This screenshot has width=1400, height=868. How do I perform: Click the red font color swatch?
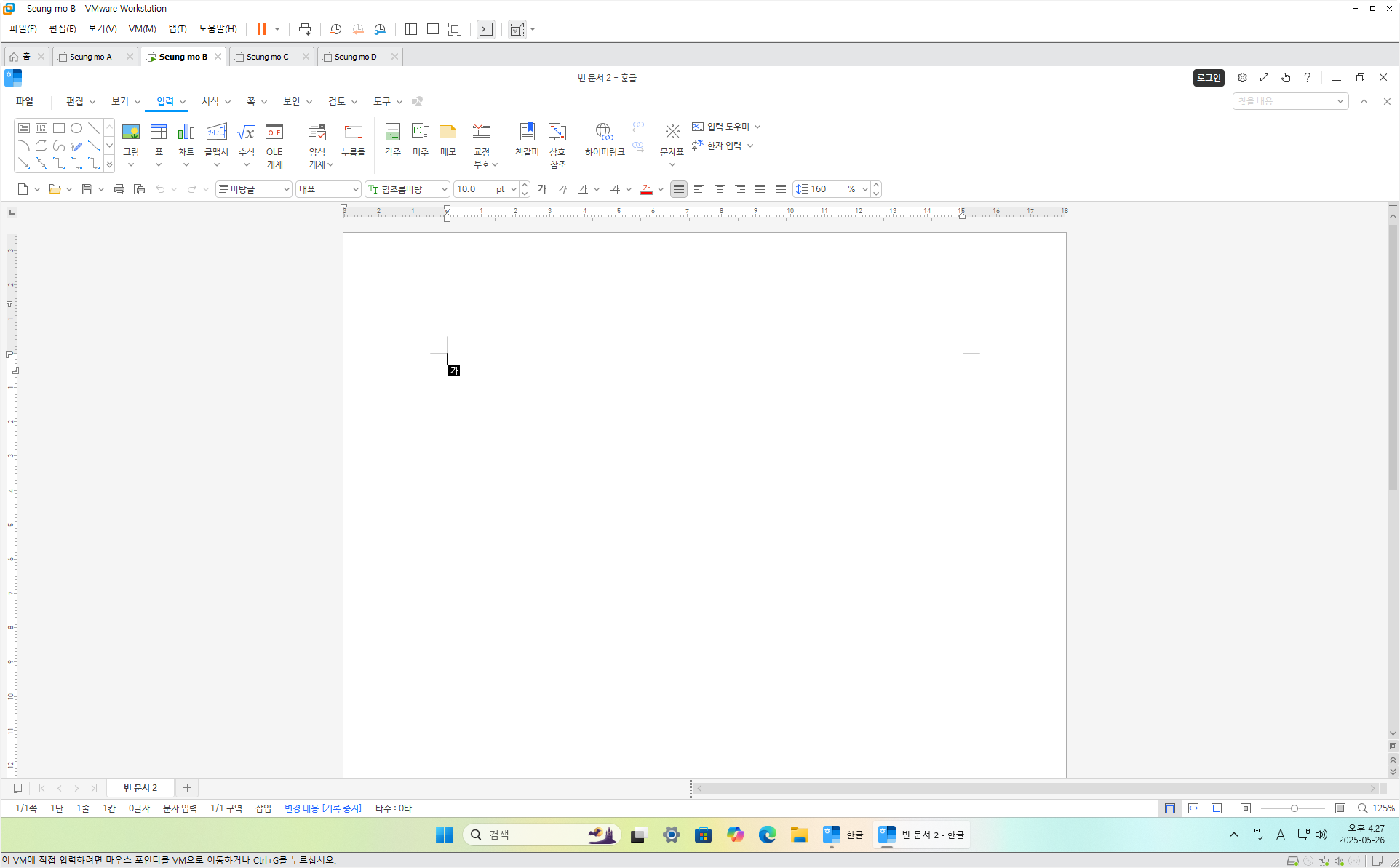pos(646,189)
